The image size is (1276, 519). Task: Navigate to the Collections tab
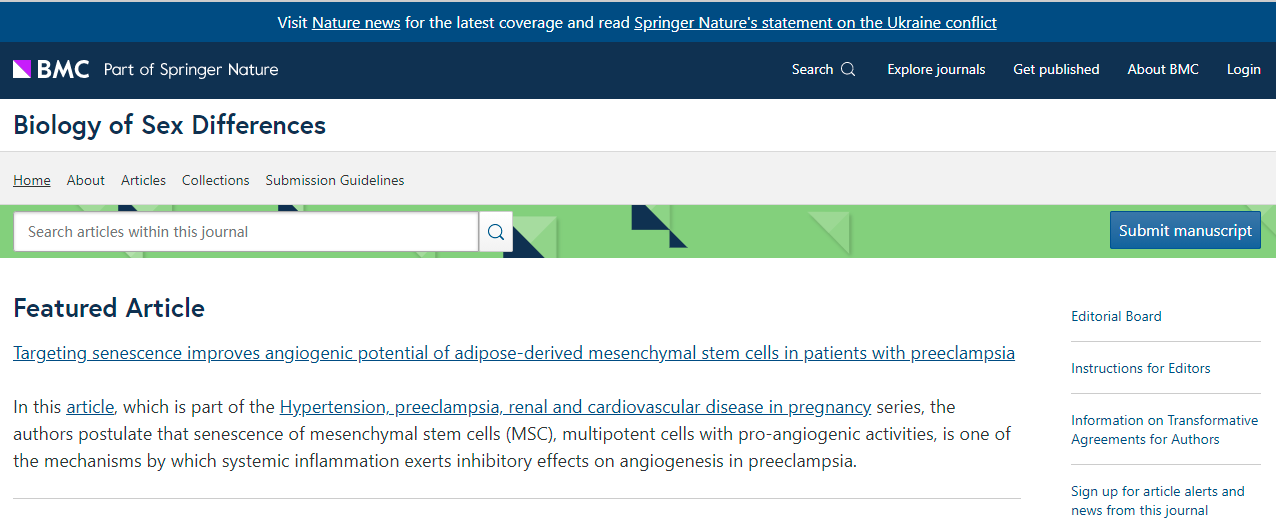(x=215, y=180)
